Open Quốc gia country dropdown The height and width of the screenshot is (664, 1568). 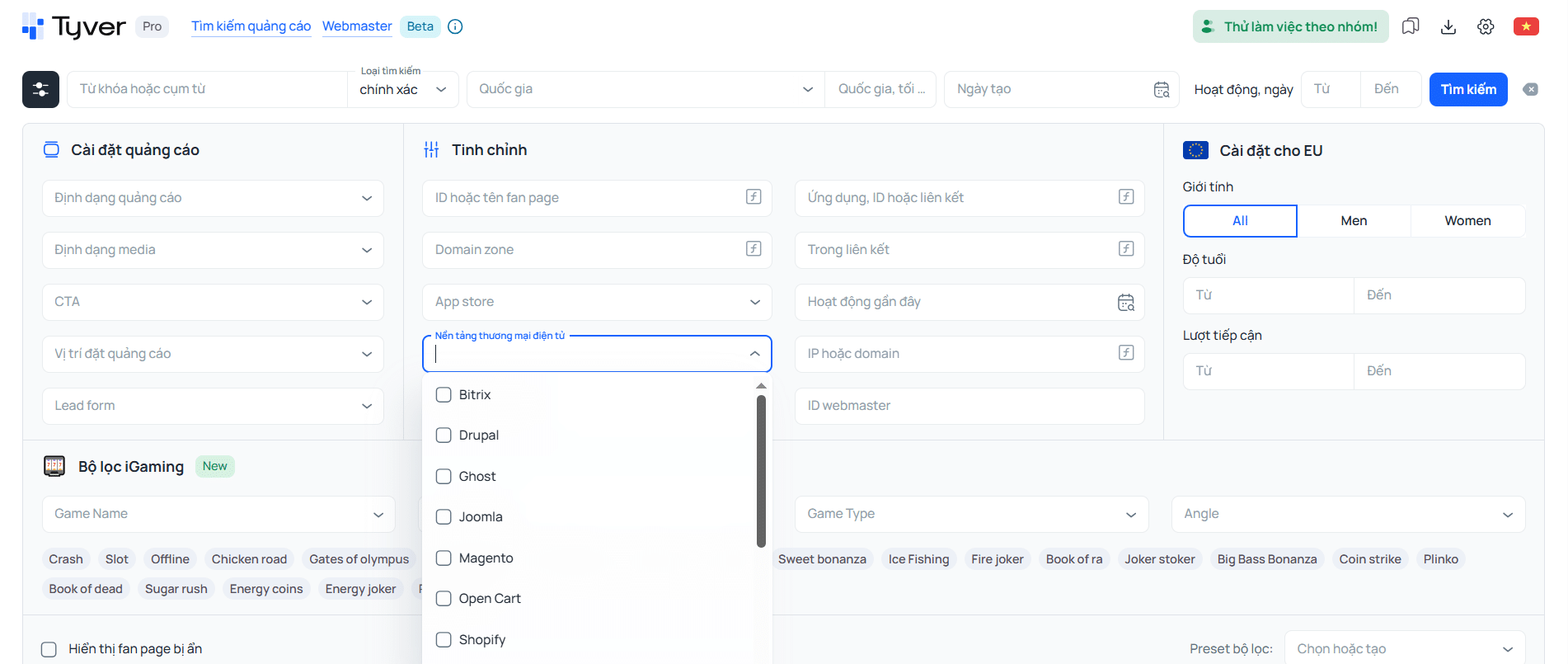[x=646, y=89]
